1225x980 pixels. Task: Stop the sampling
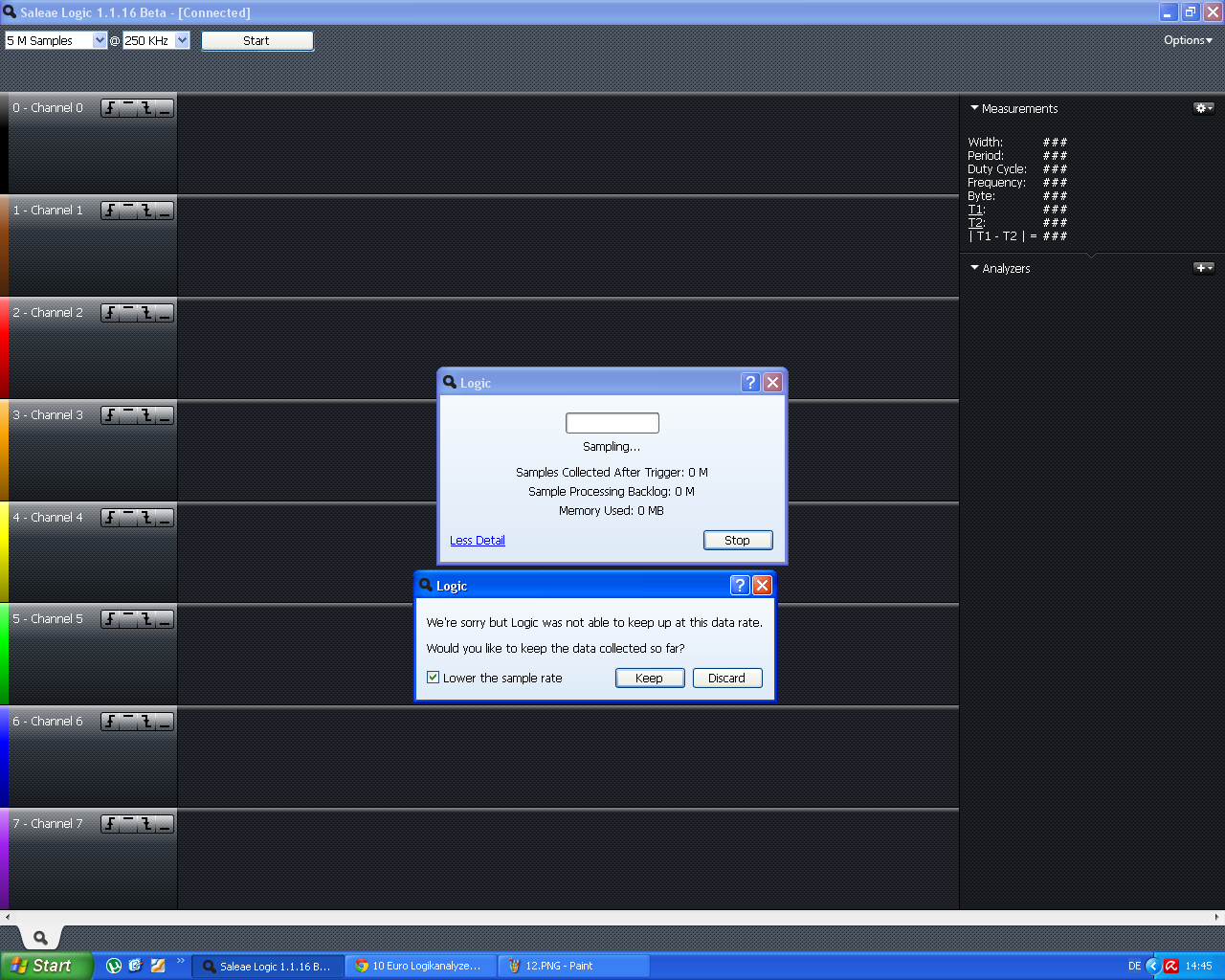[x=737, y=541]
